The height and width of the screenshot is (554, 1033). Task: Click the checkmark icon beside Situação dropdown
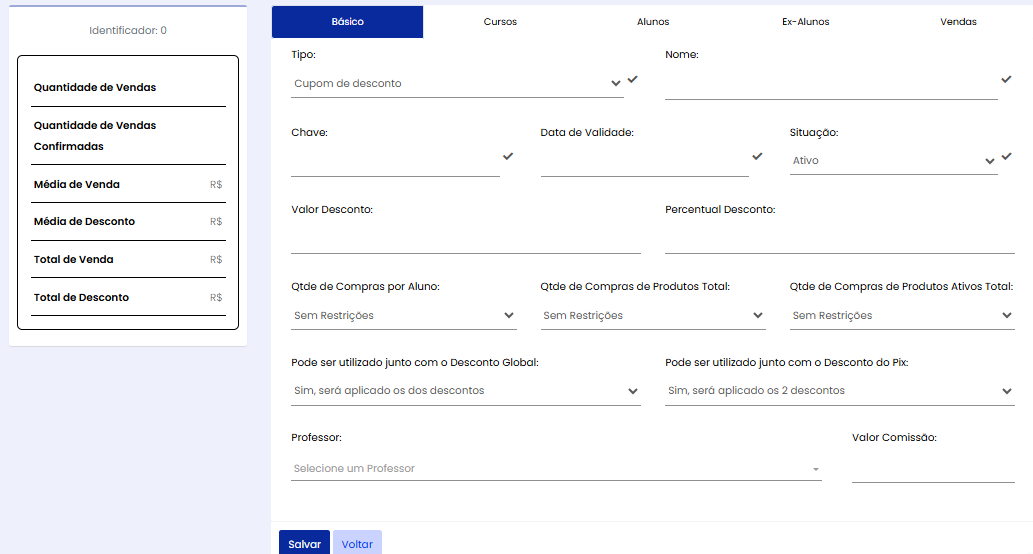[1006, 156]
